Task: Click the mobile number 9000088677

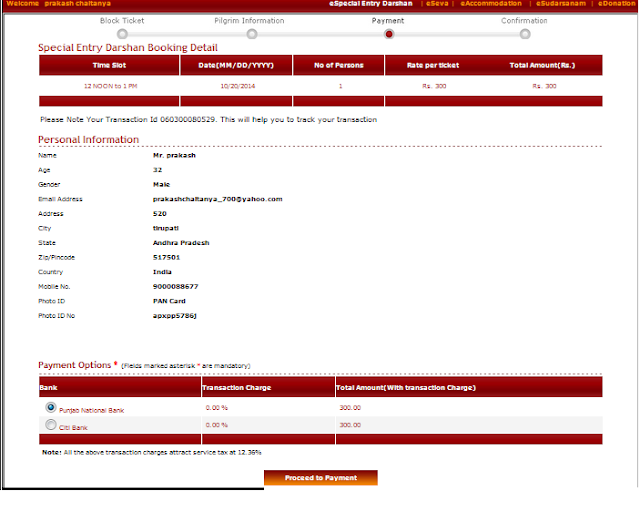Action: pyautogui.click(x=176, y=287)
